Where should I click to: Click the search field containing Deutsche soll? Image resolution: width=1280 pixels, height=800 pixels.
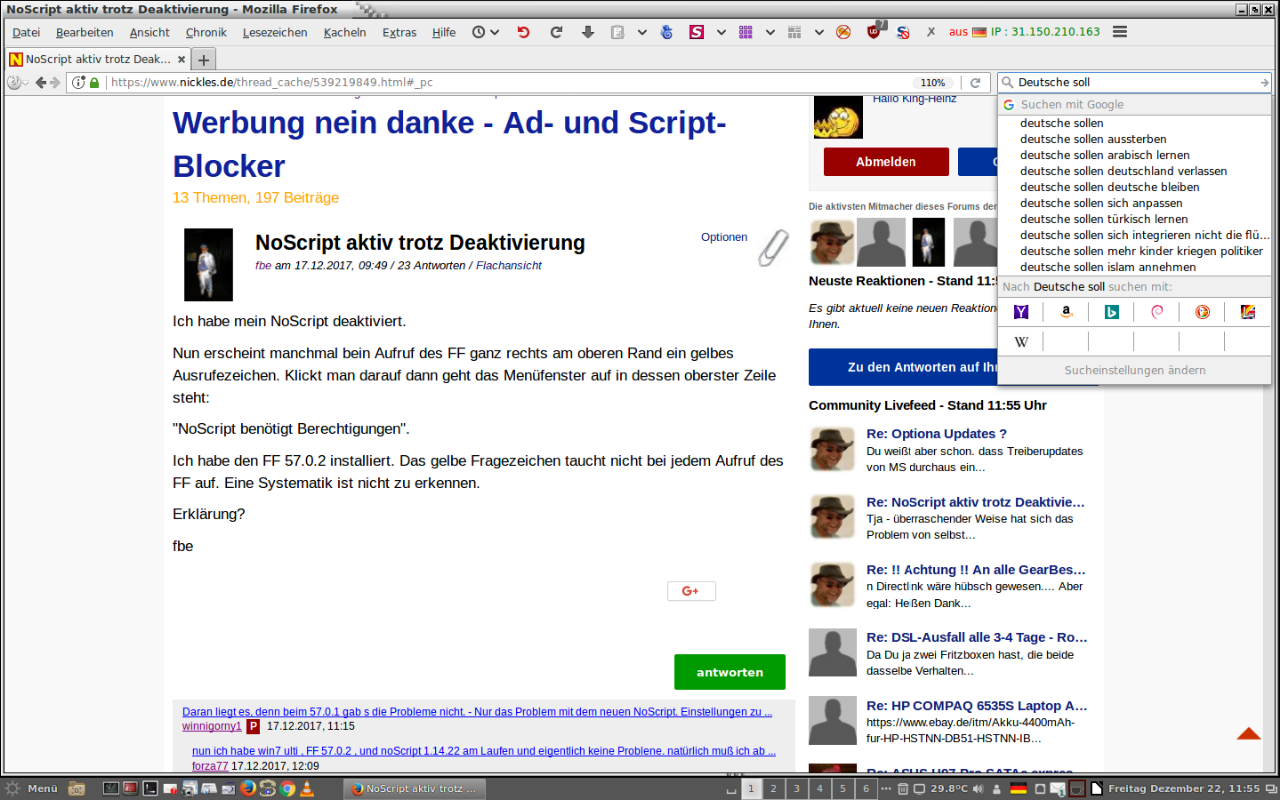click(1134, 83)
